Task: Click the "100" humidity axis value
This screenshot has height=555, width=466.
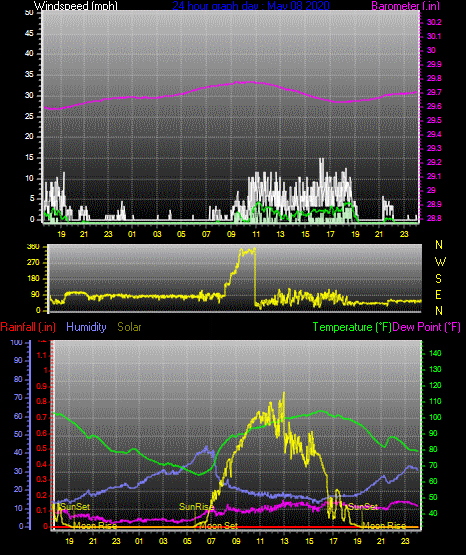Action: [x=17, y=342]
